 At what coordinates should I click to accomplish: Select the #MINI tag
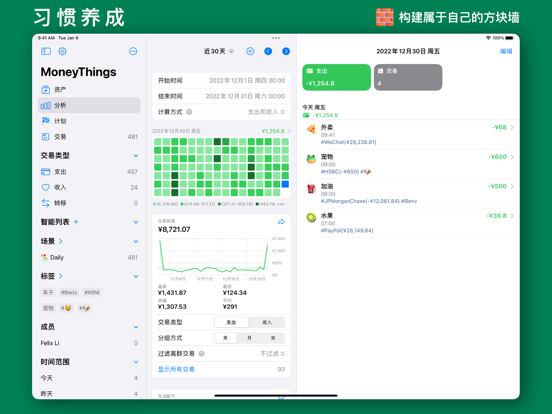[92, 293]
